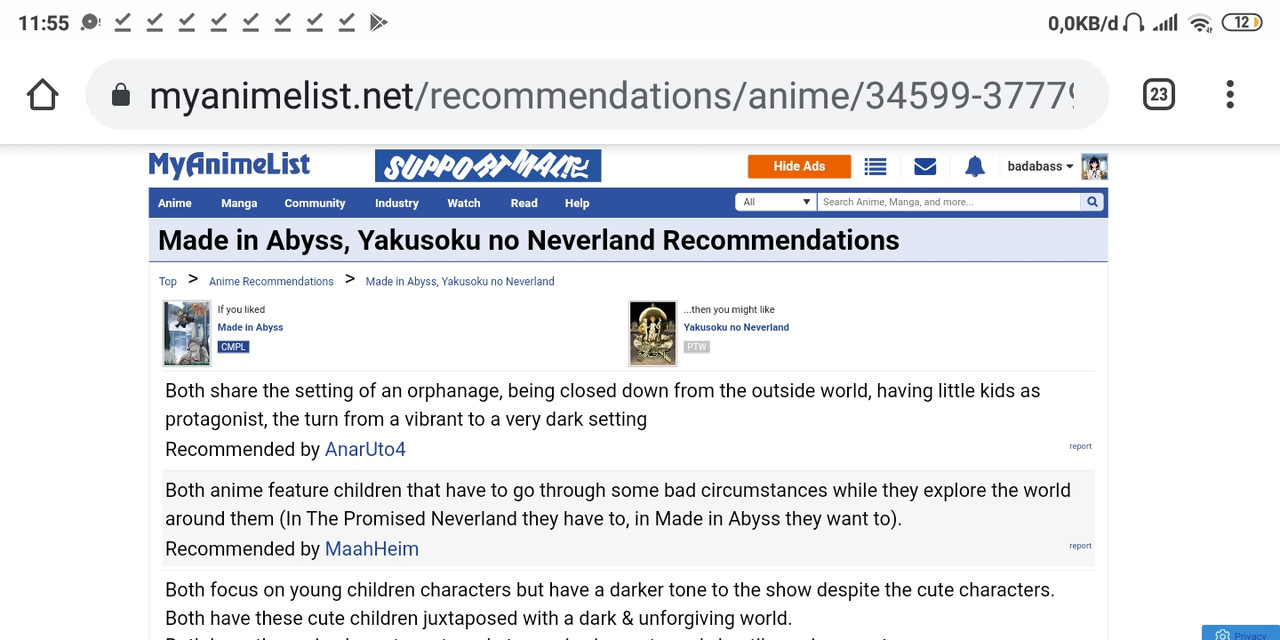
Task: View notifications with the bell icon
Action: (974, 166)
